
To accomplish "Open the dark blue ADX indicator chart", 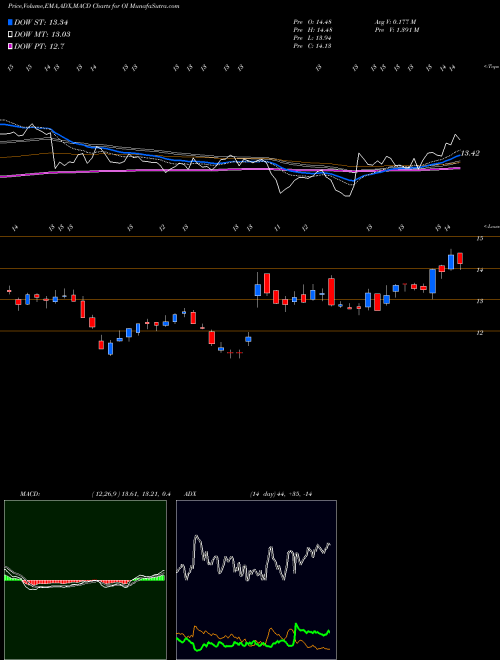I will (x=256, y=580).
